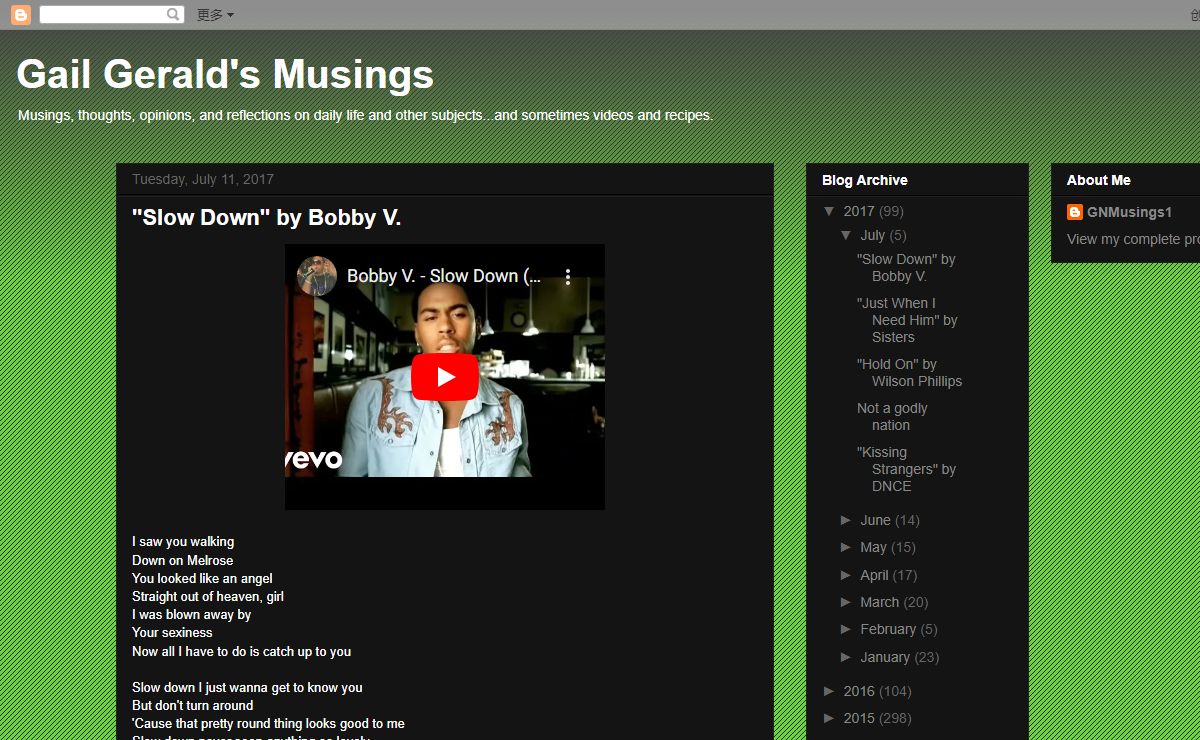1200x740 pixels.
Task: Click the Blogger icon beside GNMusings1
Action: 1075,212
